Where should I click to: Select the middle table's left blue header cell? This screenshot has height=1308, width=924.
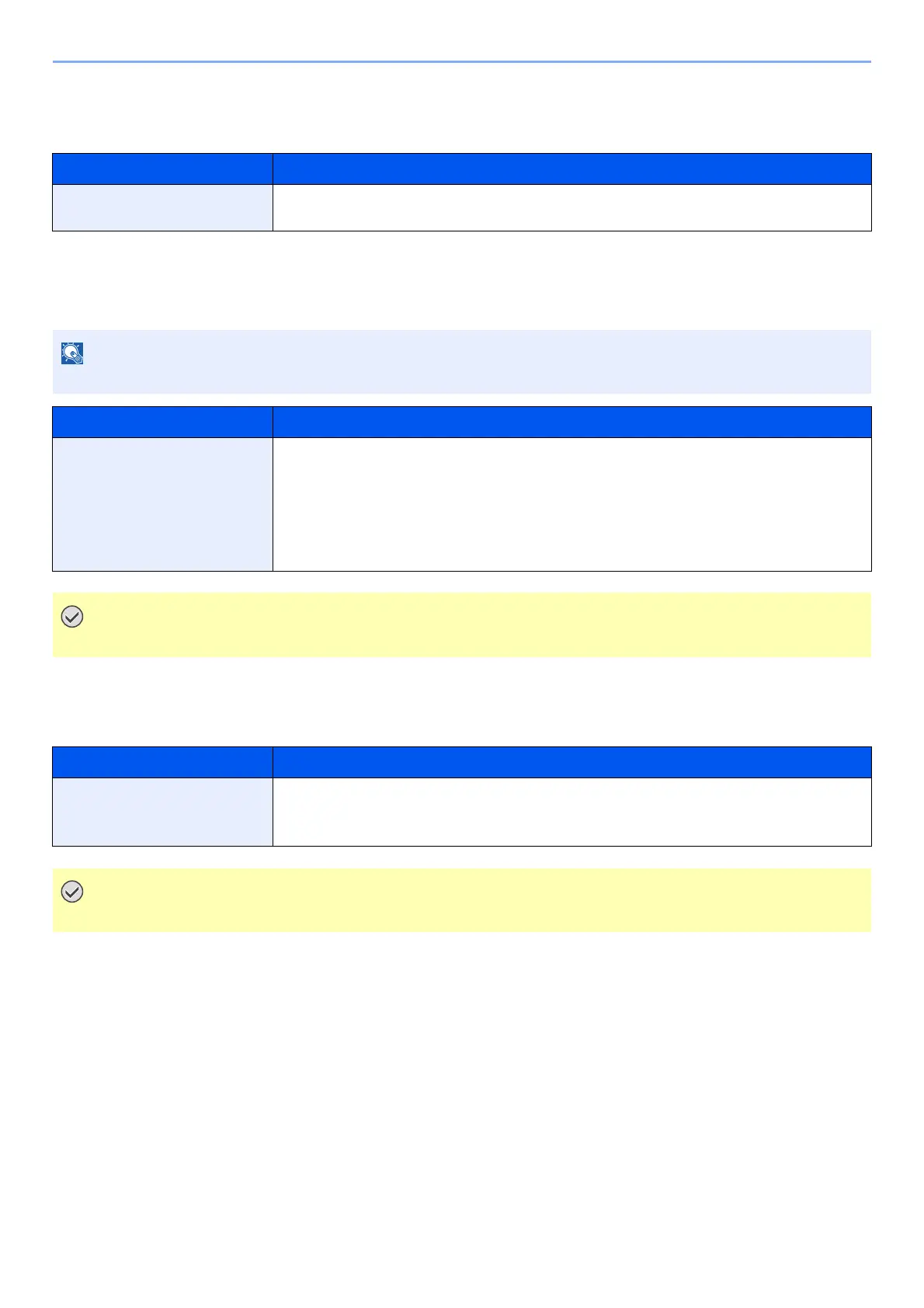pyautogui.click(x=162, y=422)
